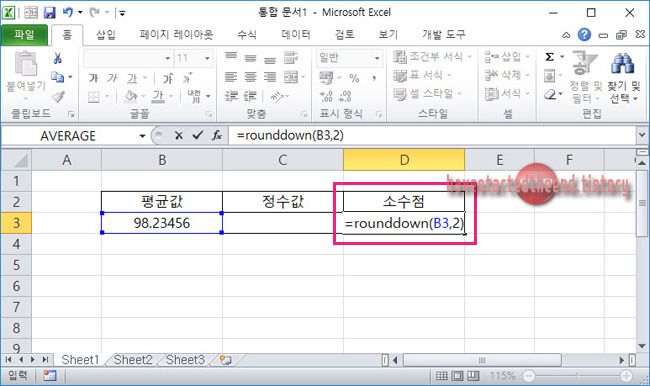Screen dimensions: 650x386
Task: Click the Save icon in quick access toolbar
Action: pyautogui.click(x=49, y=13)
